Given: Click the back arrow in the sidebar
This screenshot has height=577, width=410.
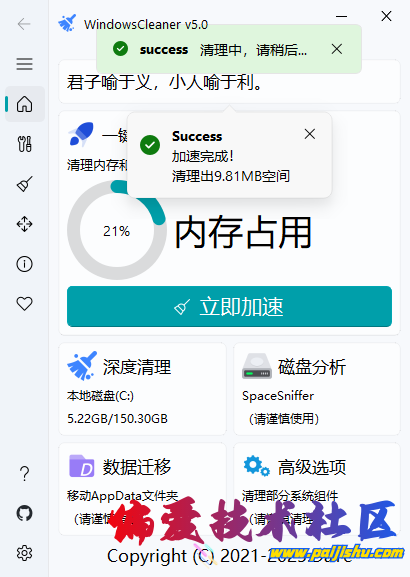Looking at the screenshot, I should (24, 24).
